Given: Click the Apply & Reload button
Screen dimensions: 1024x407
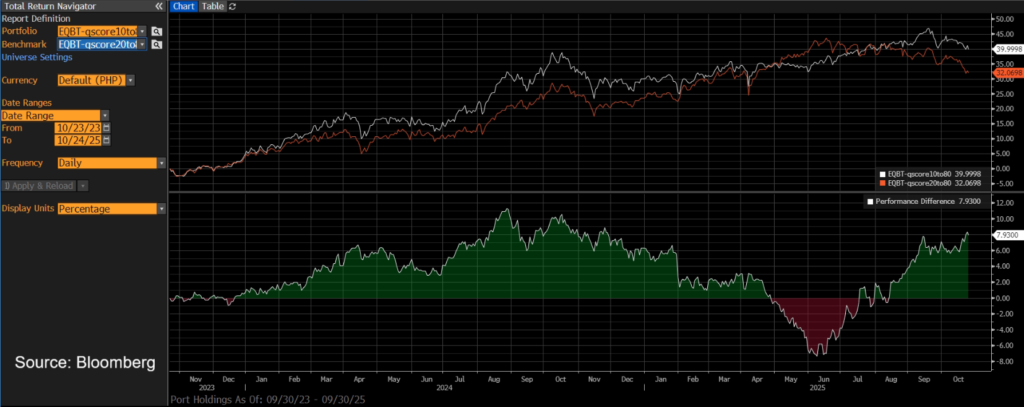Looking at the screenshot, I should [40, 185].
